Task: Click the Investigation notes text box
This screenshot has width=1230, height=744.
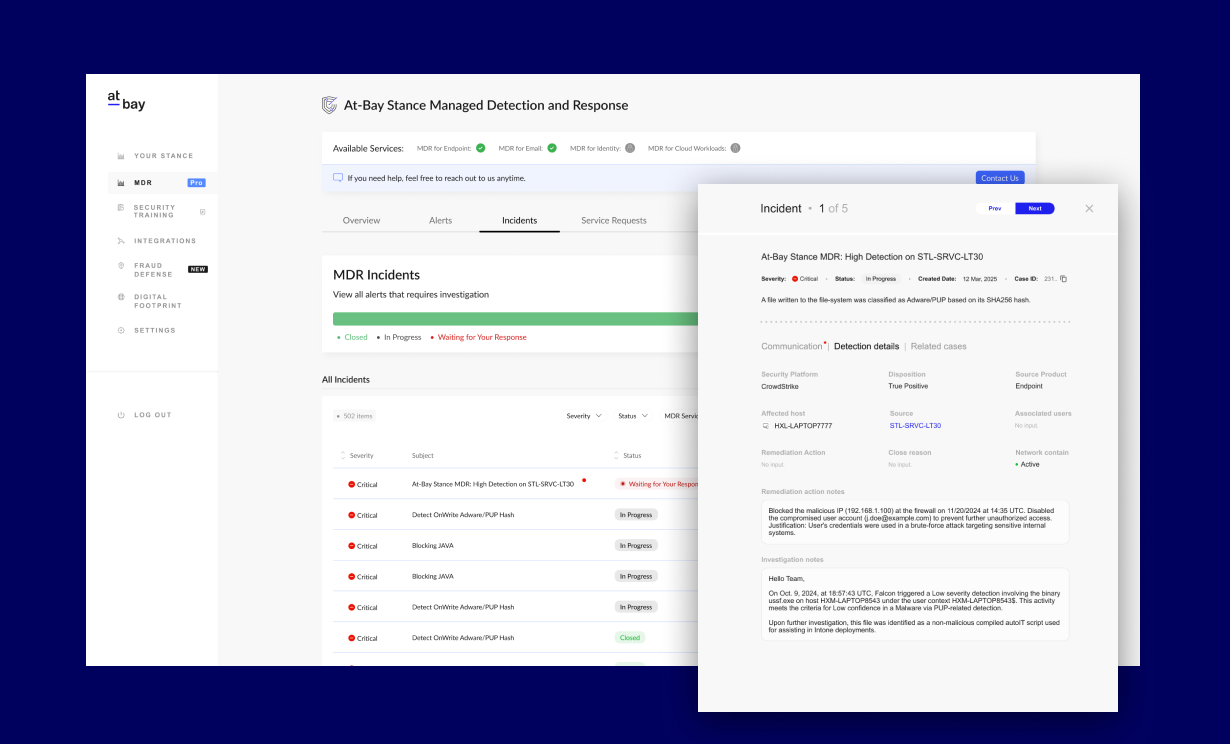Action: [914, 604]
